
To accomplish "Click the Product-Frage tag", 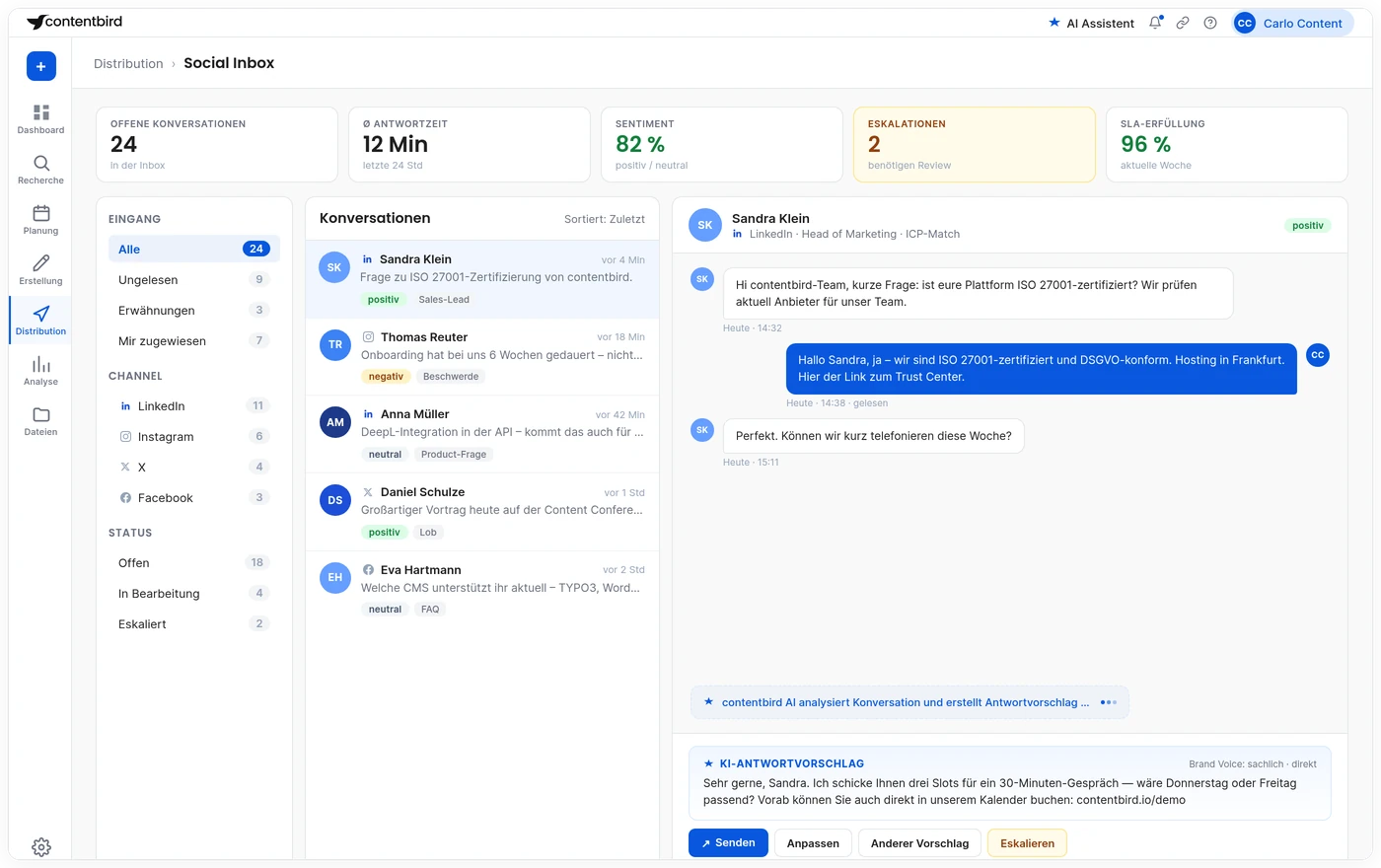I will click(454, 454).
